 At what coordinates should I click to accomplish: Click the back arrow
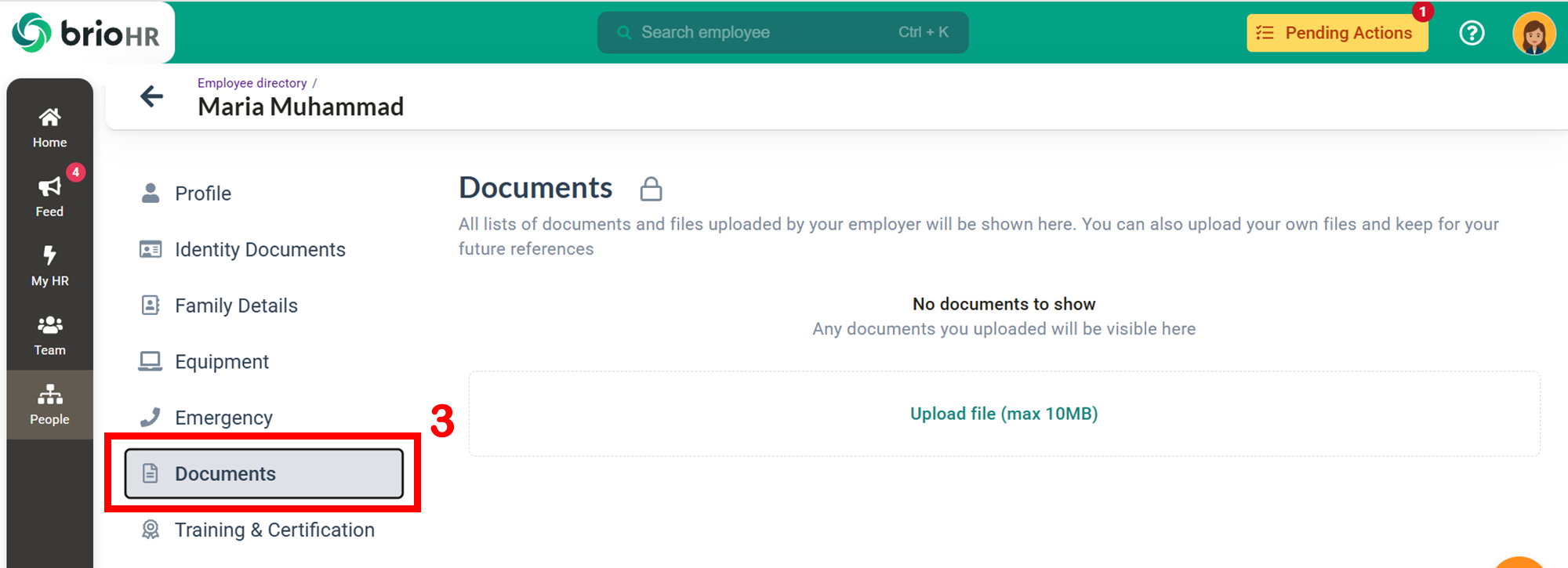(x=151, y=96)
